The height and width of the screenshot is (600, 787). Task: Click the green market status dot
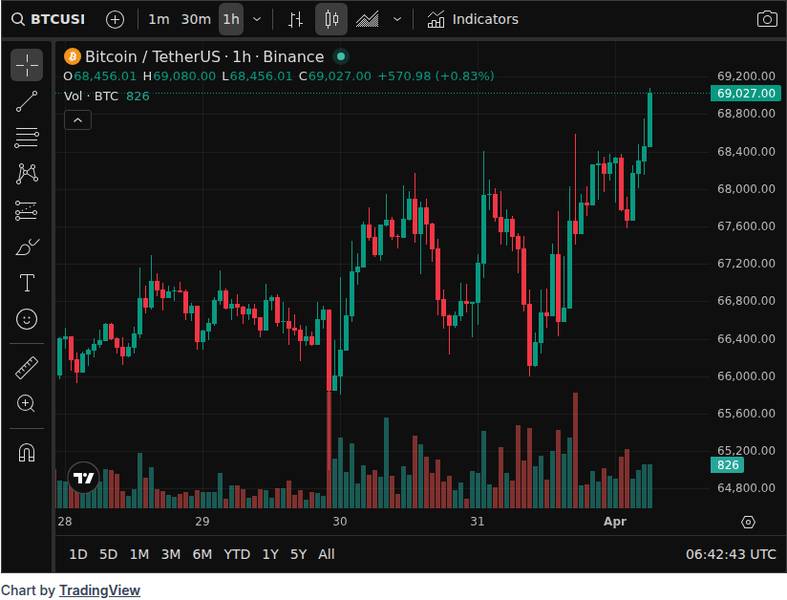[x=341, y=57]
